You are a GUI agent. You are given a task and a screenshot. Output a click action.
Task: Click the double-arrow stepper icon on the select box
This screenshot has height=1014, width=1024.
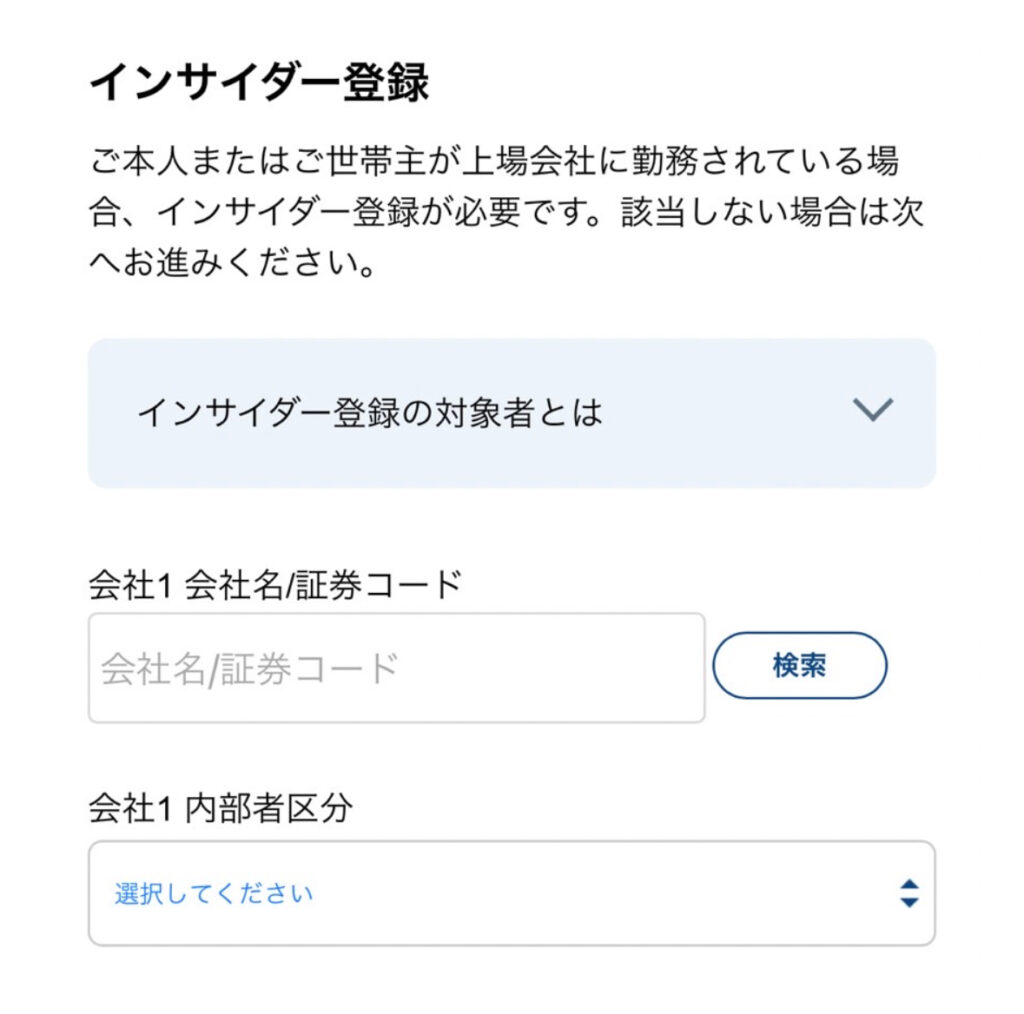(908, 893)
